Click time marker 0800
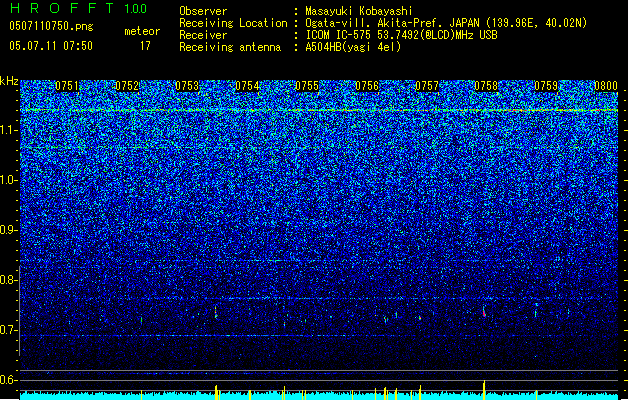 click(606, 86)
